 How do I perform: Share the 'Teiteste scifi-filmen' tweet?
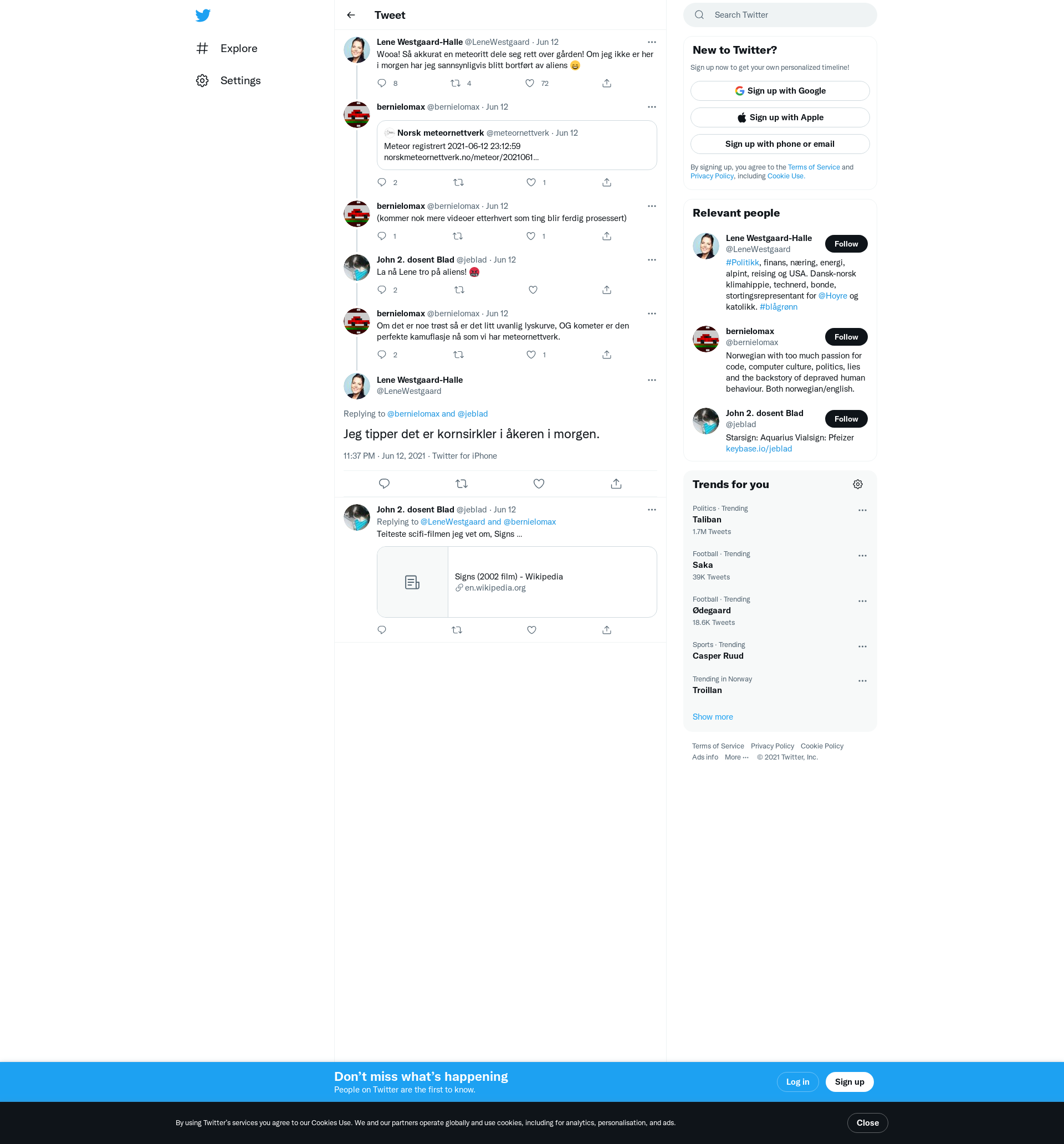coord(607,630)
